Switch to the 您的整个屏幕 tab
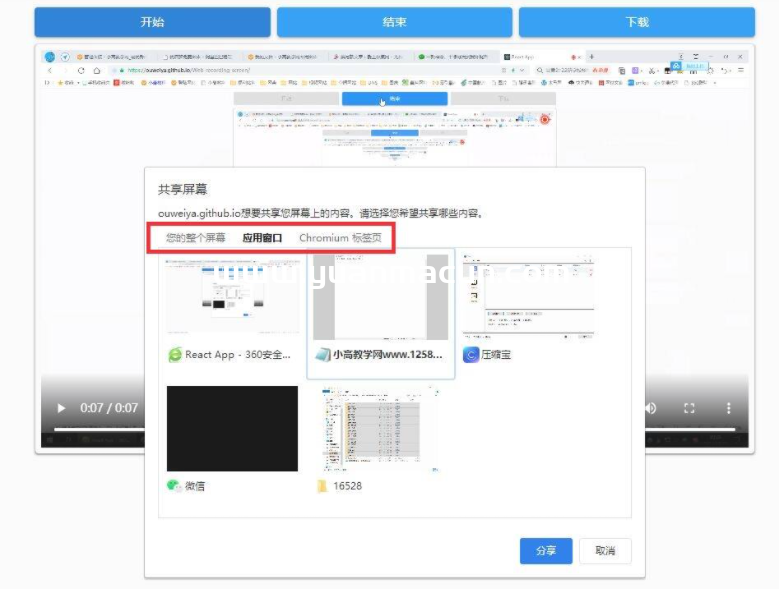Image resolution: width=779 pixels, height=589 pixels. (x=195, y=238)
